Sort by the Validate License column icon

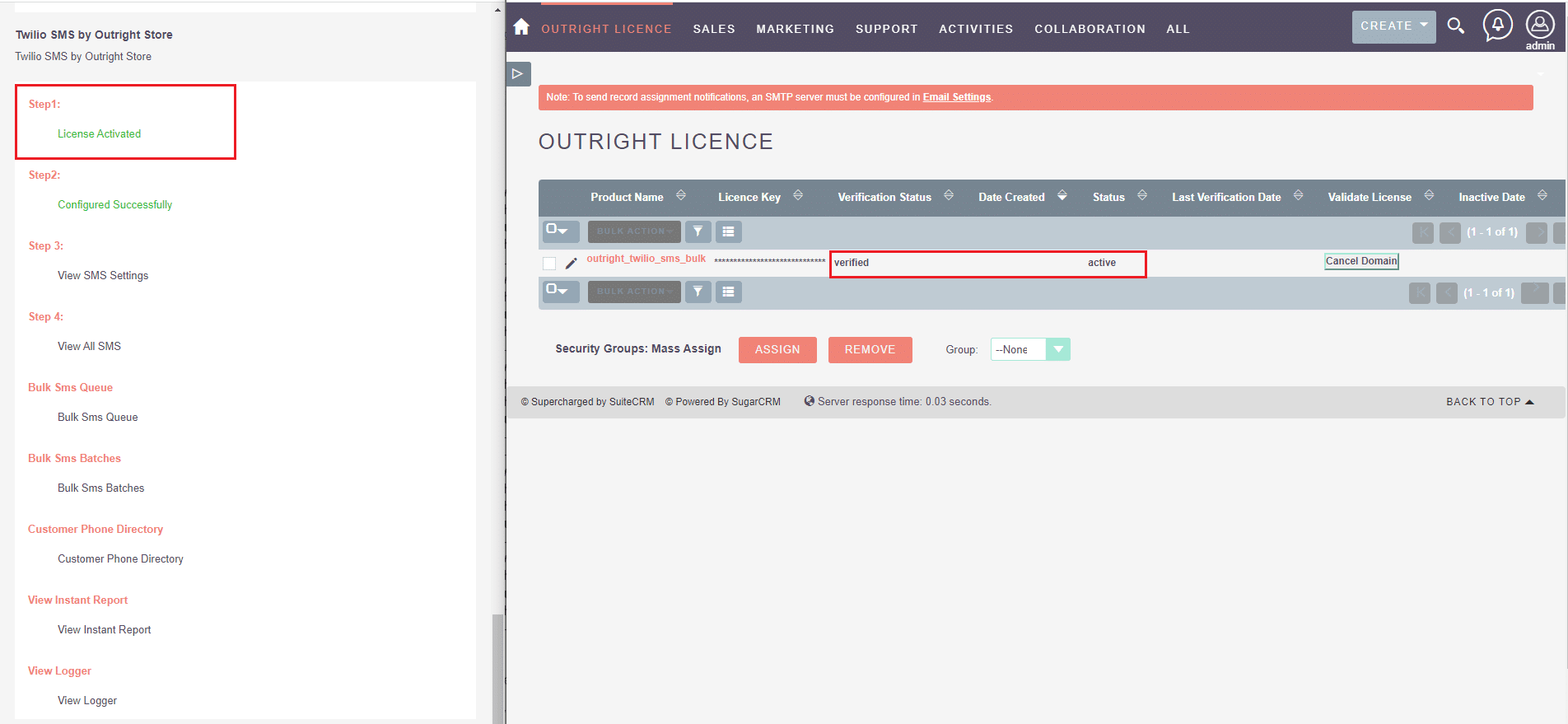[x=1429, y=195]
